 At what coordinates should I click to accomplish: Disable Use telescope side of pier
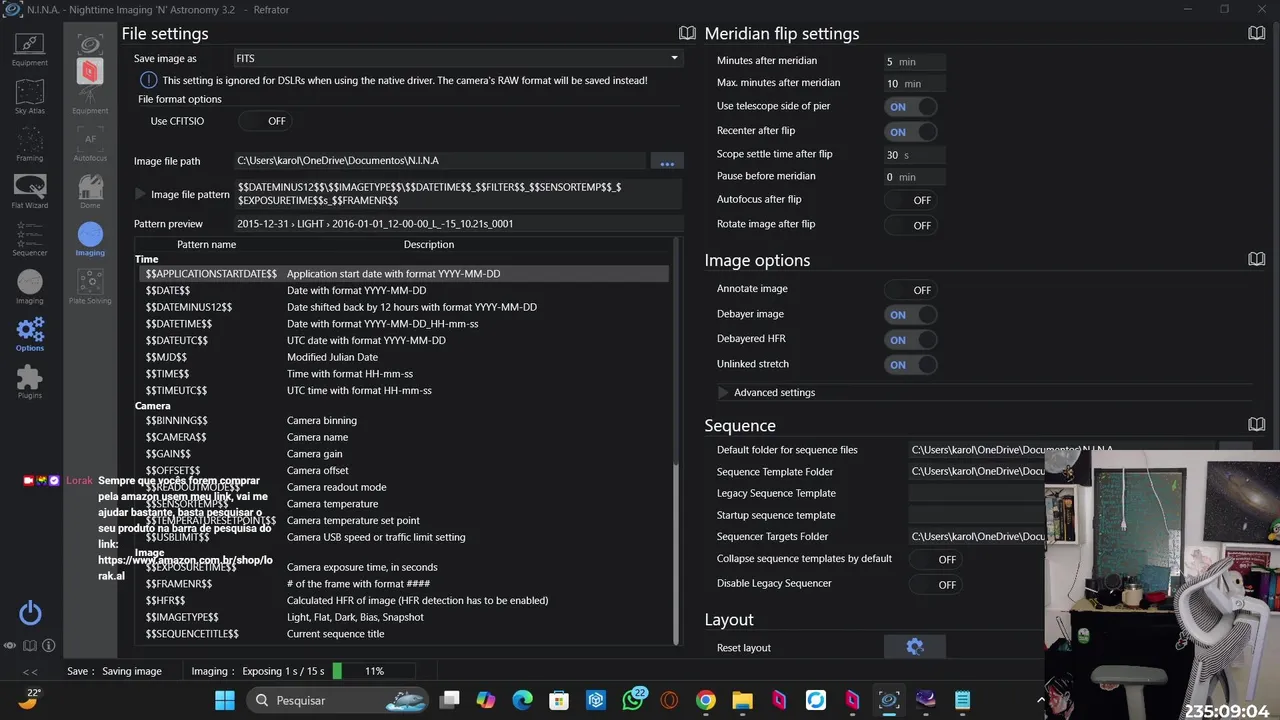(x=911, y=107)
